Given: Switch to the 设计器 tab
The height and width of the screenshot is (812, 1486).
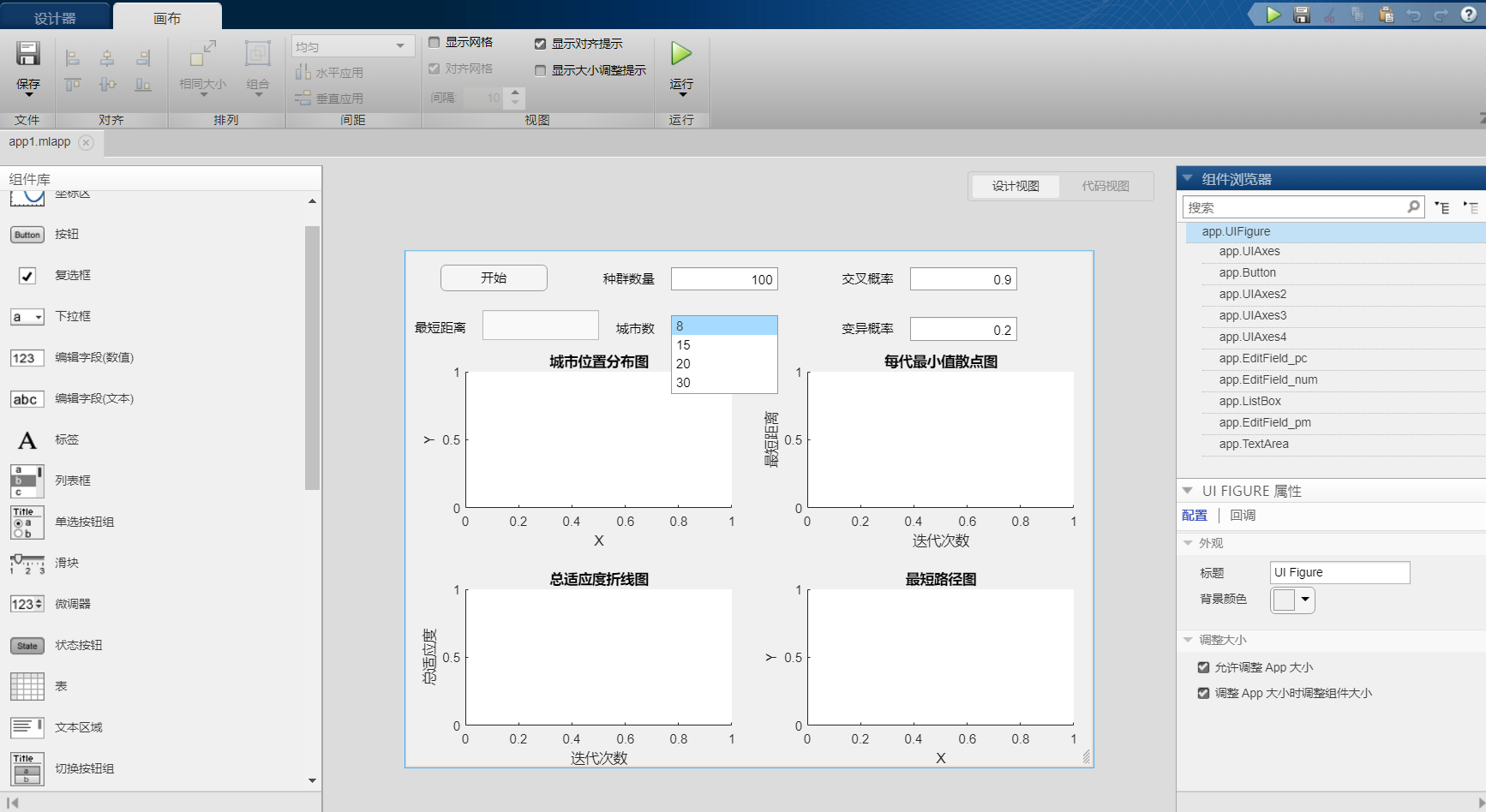Looking at the screenshot, I should pyautogui.click(x=54, y=15).
